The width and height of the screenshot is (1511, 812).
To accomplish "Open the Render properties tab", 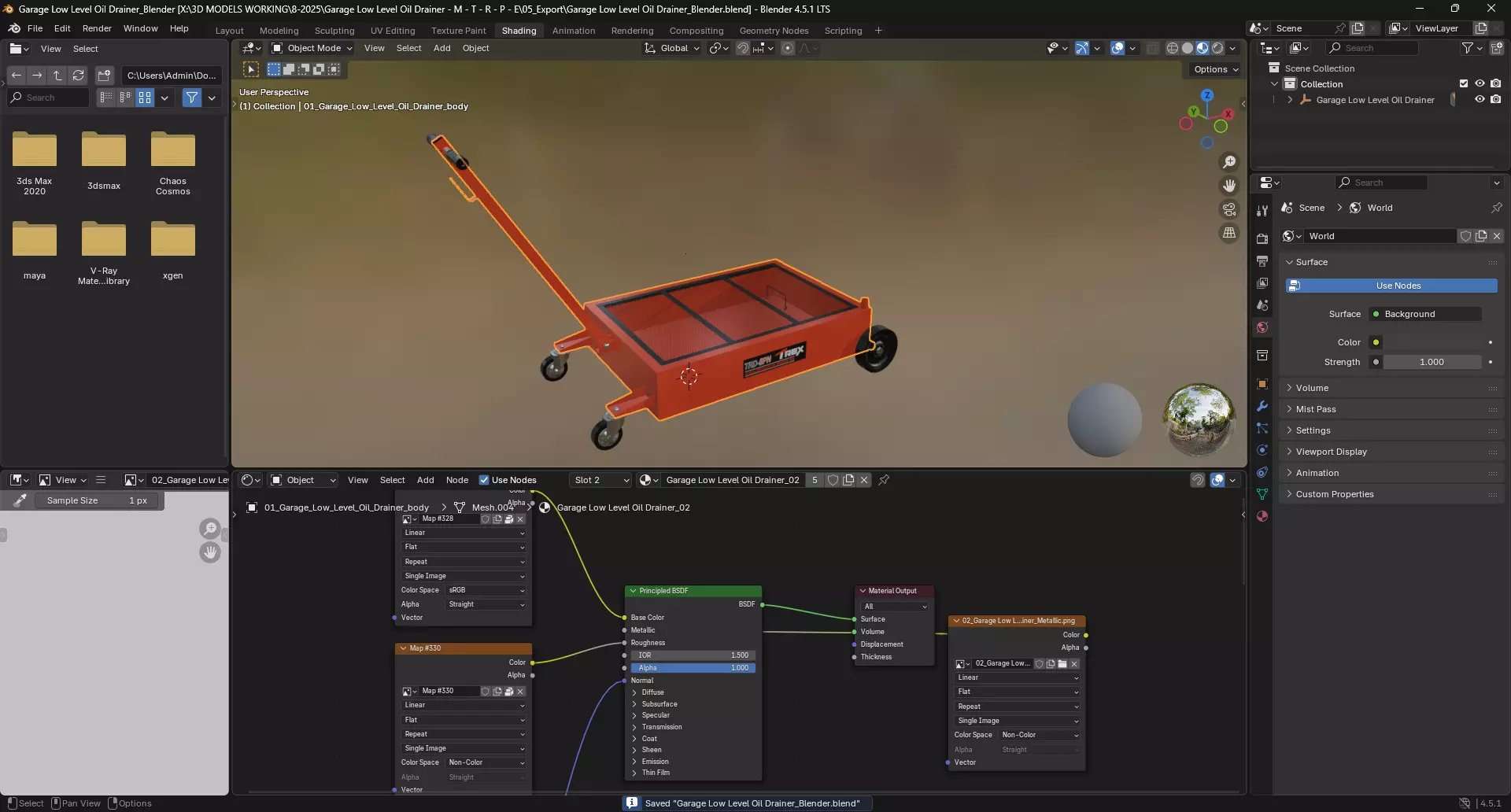I will (1262, 239).
